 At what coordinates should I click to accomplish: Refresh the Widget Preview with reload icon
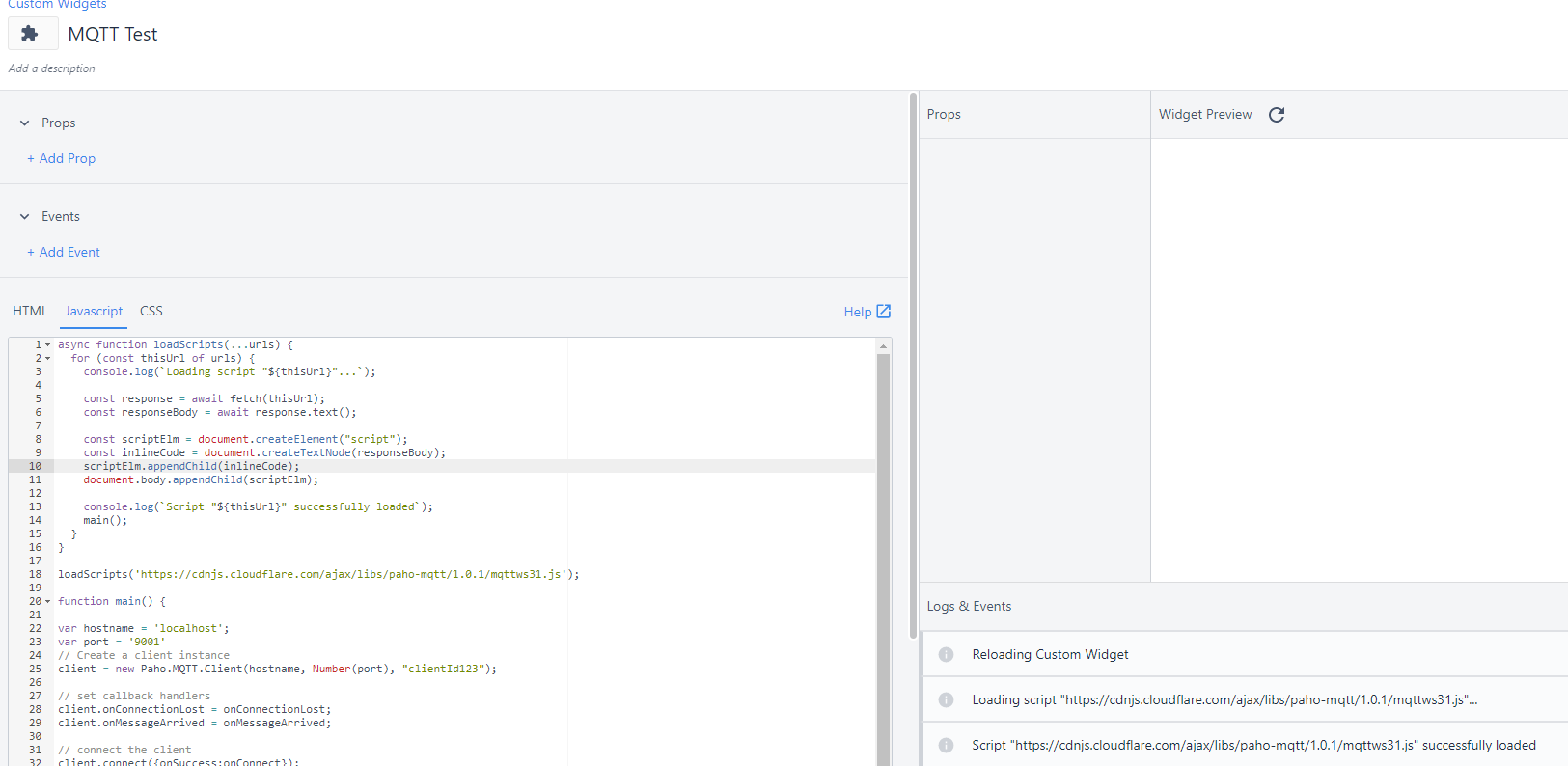click(1277, 115)
